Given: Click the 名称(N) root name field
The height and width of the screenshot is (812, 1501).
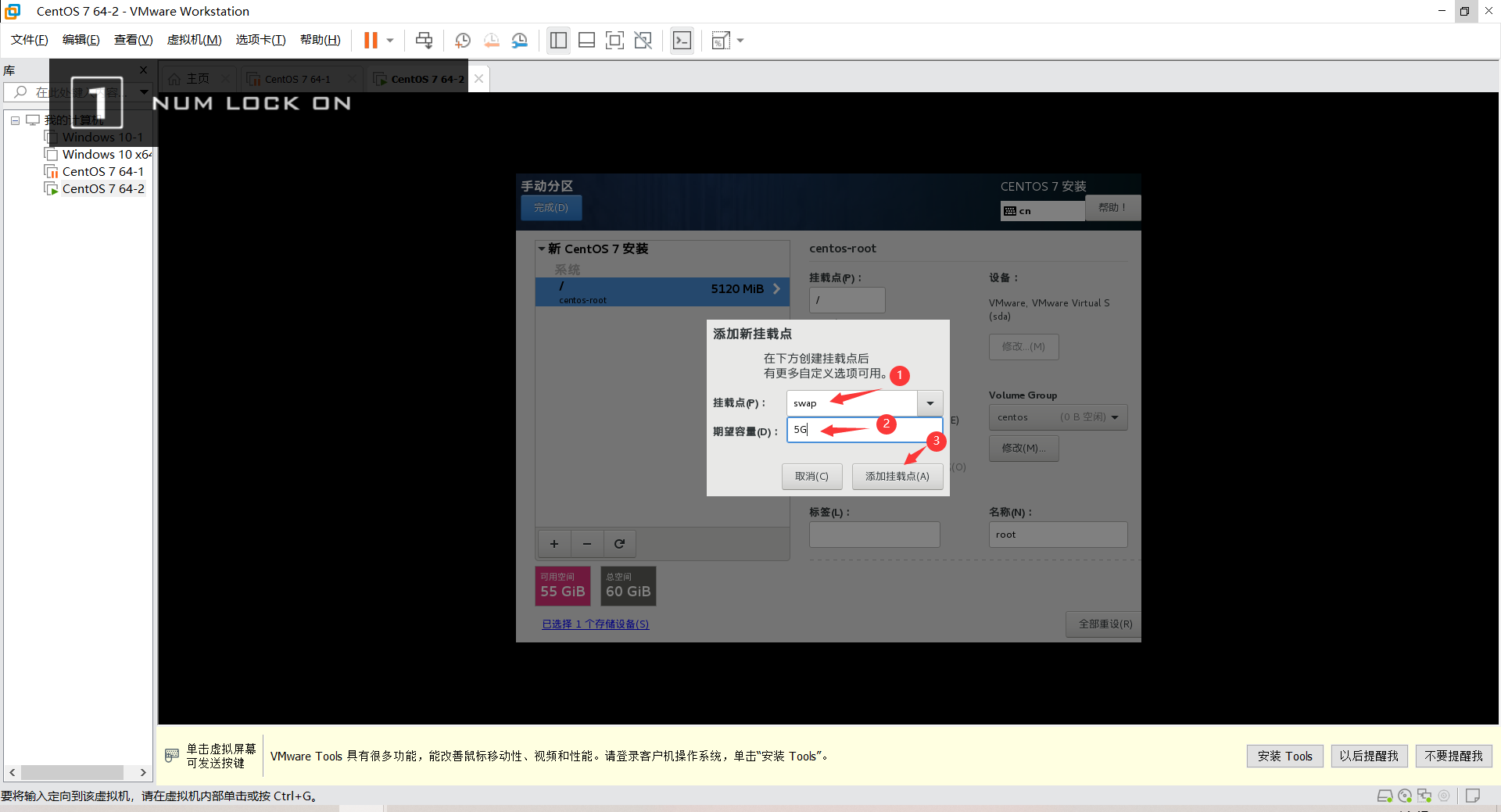Looking at the screenshot, I should [x=1058, y=535].
